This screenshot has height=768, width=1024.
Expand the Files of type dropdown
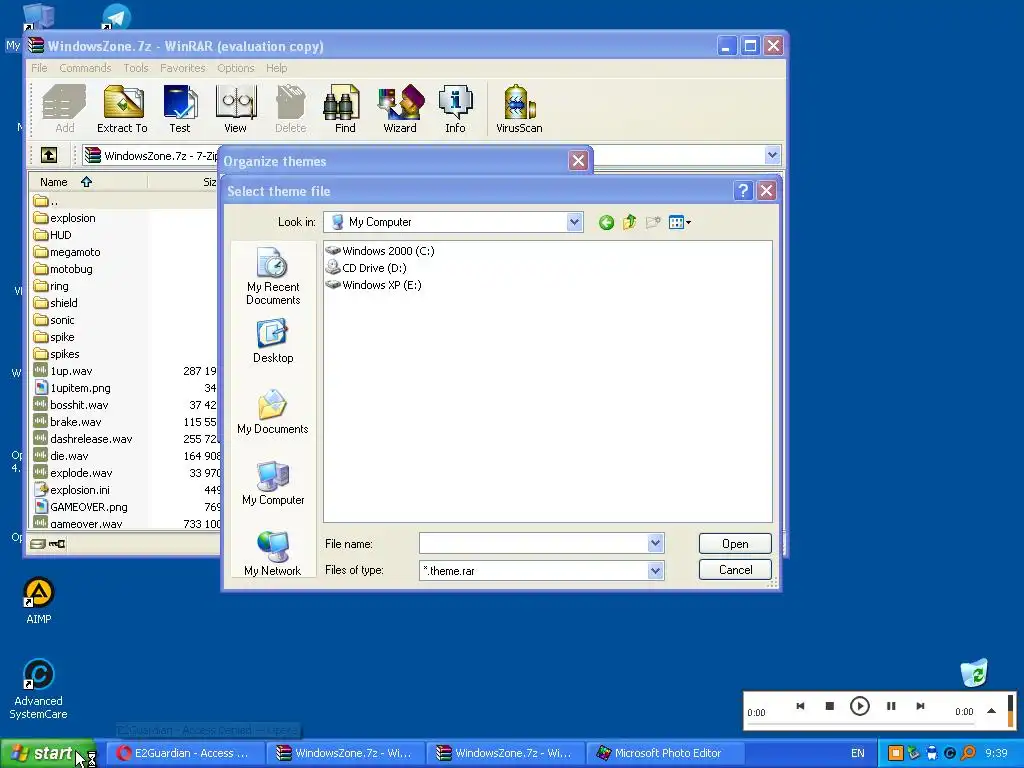pyautogui.click(x=656, y=571)
